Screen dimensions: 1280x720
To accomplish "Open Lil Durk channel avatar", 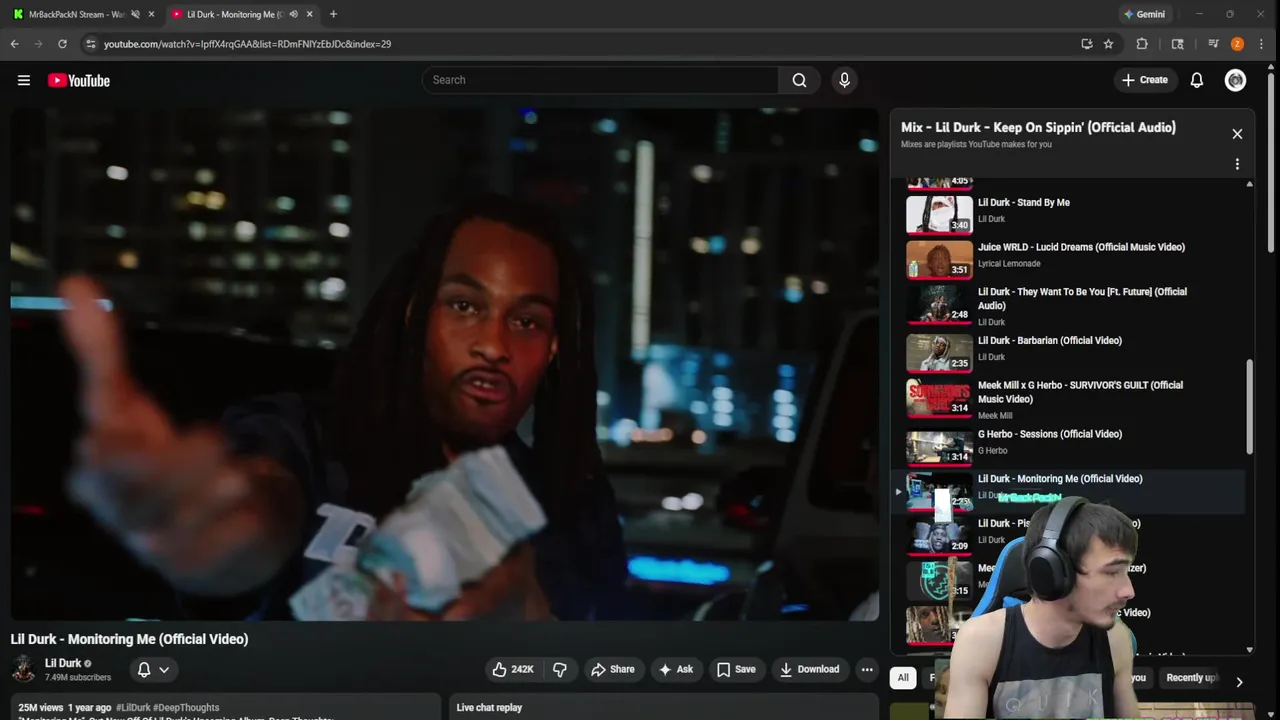I will tap(24, 669).
